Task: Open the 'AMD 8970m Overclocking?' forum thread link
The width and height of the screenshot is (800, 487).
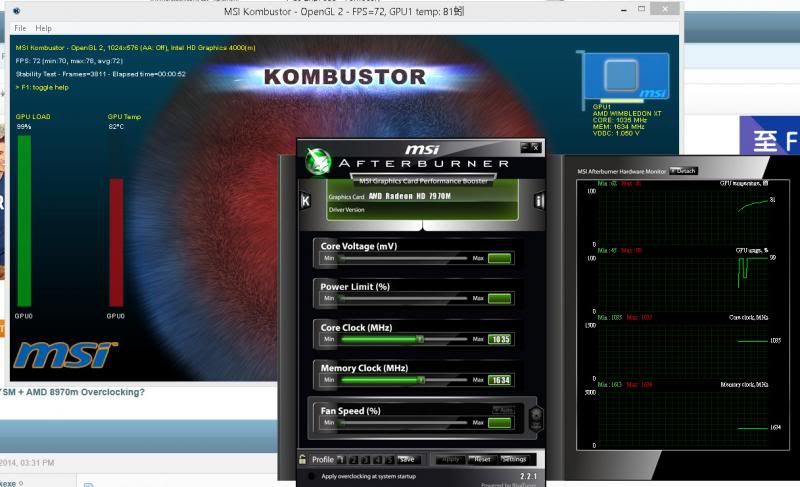Action: (72, 392)
